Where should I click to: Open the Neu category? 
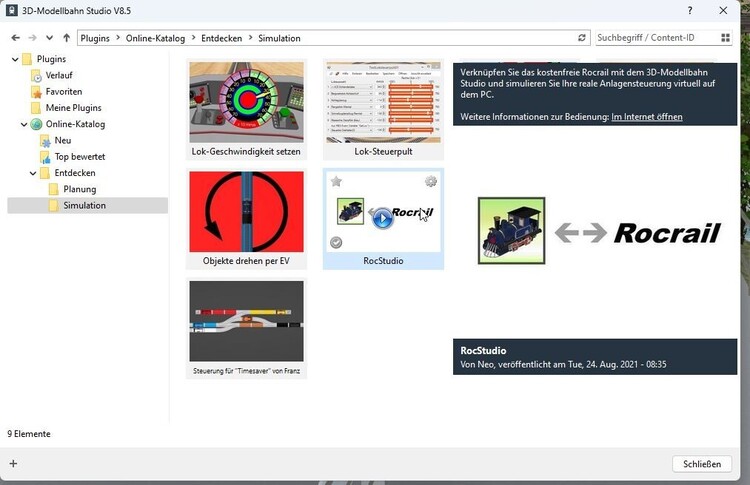click(x=63, y=141)
